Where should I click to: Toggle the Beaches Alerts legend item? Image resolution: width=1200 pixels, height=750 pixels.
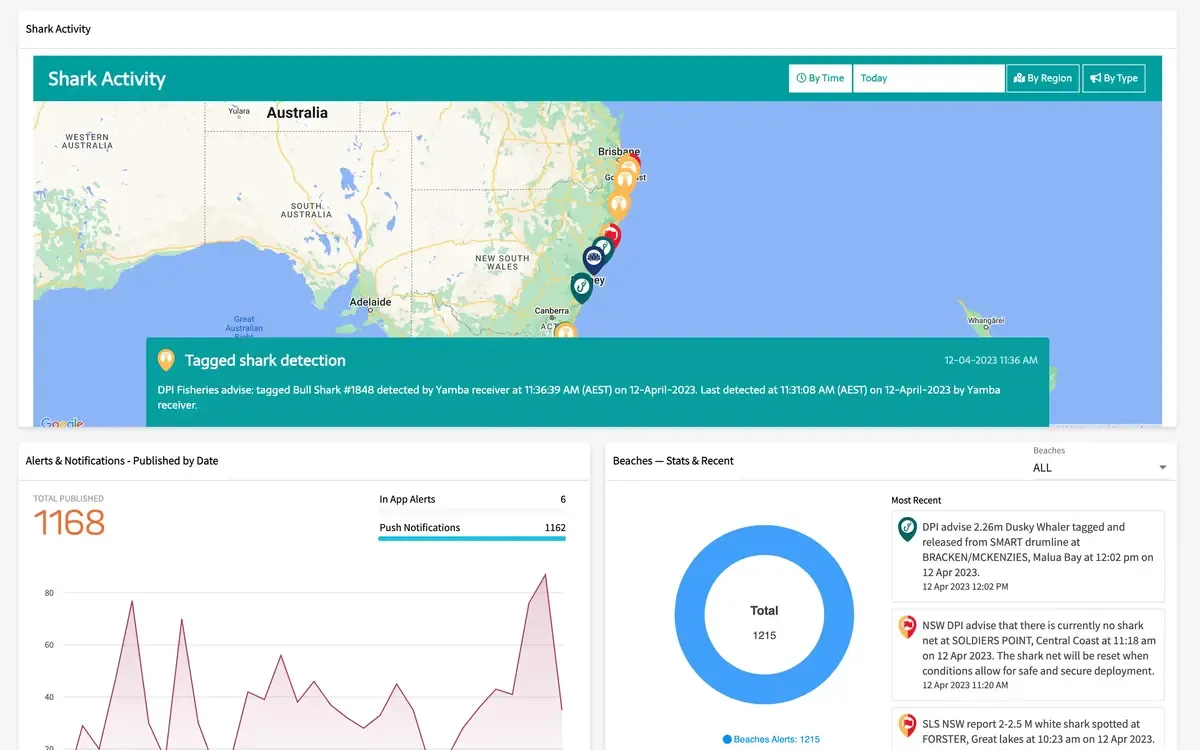coord(771,739)
